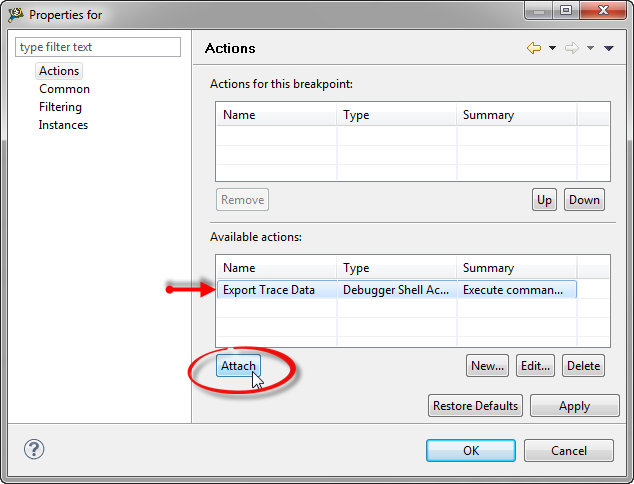Select the Export Trace Data row
The image size is (634, 484).
[x=269, y=290]
